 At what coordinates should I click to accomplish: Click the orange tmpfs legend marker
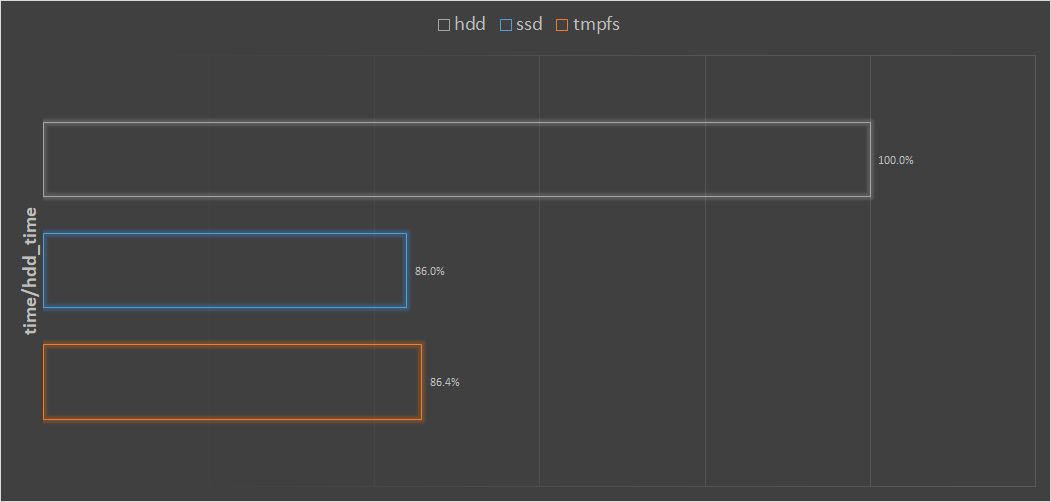click(562, 25)
